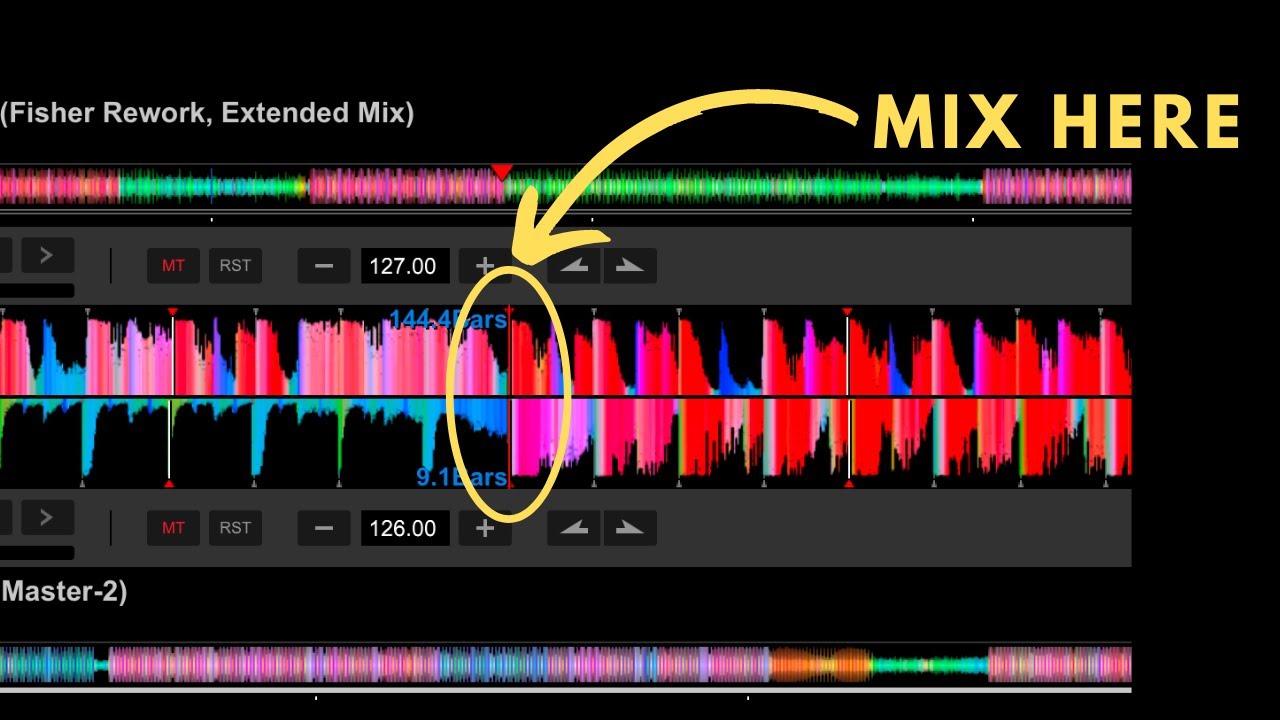Pitch bend down on bottom deck
The width and height of the screenshot is (1280, 720).
(574, 528)
